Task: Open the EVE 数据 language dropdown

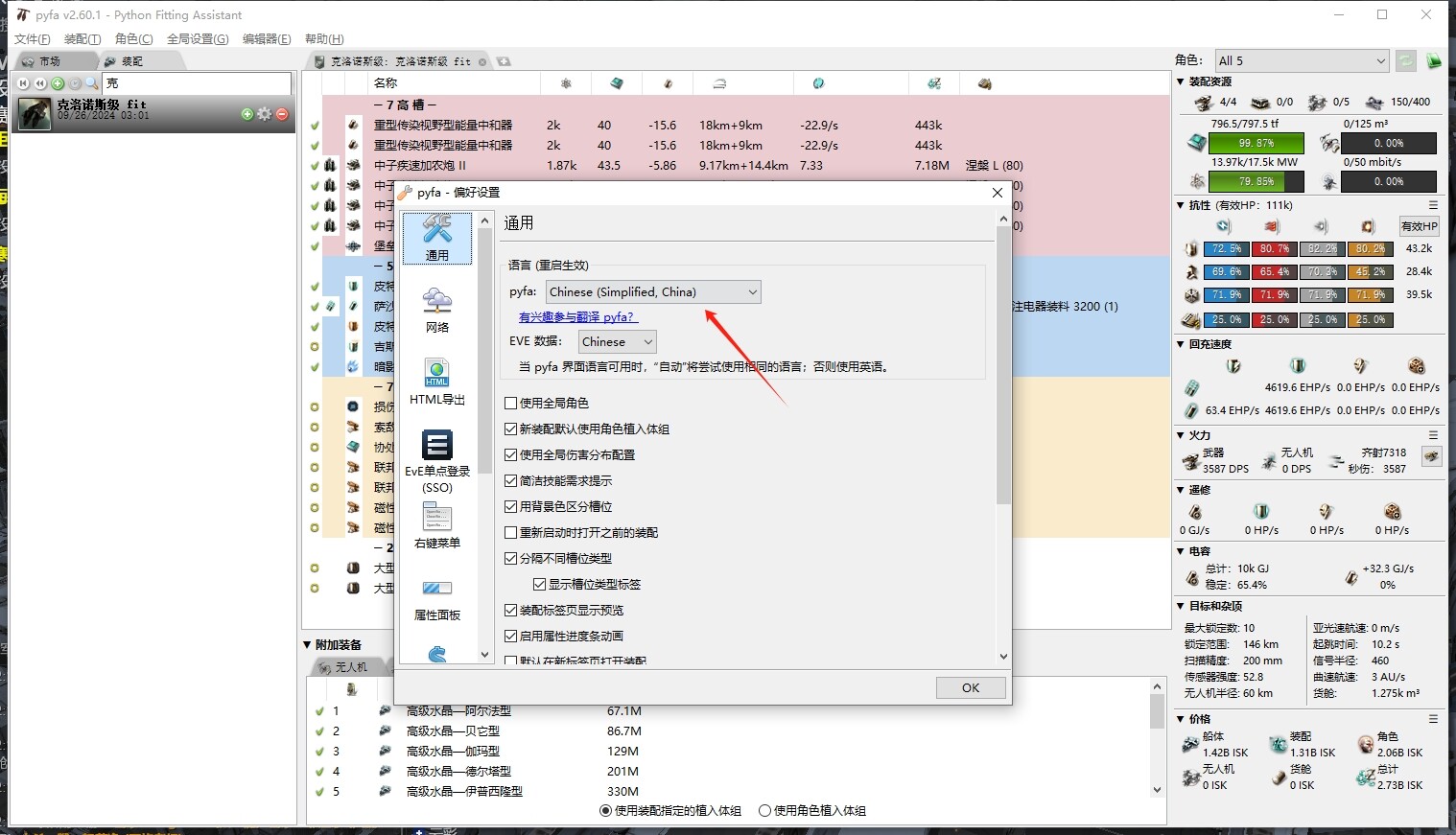Action: (618, 342)
